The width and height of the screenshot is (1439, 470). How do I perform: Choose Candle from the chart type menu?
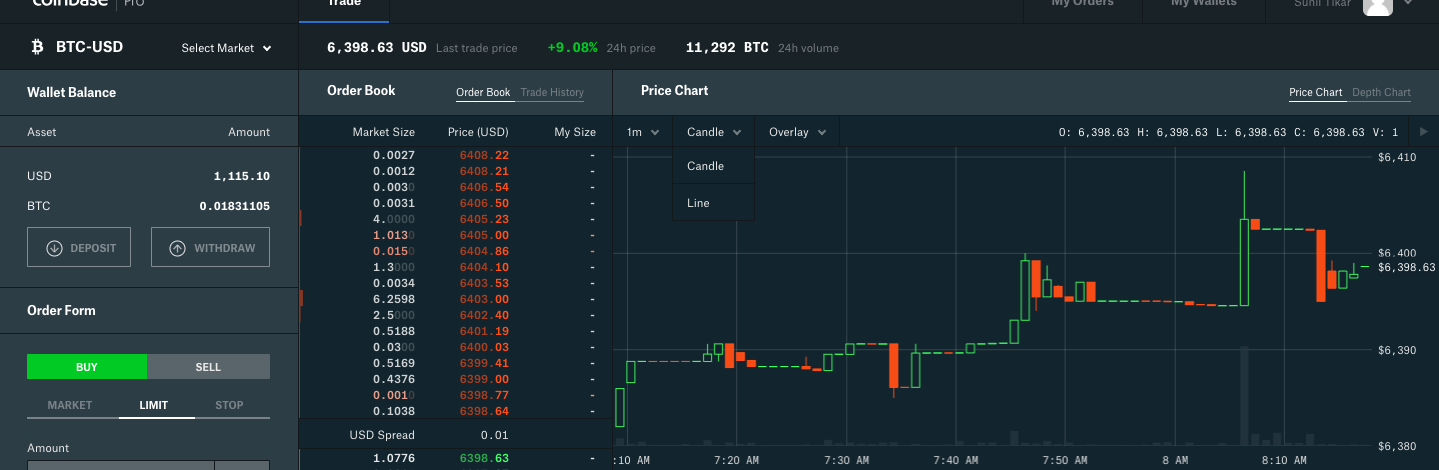coord(705,166)
